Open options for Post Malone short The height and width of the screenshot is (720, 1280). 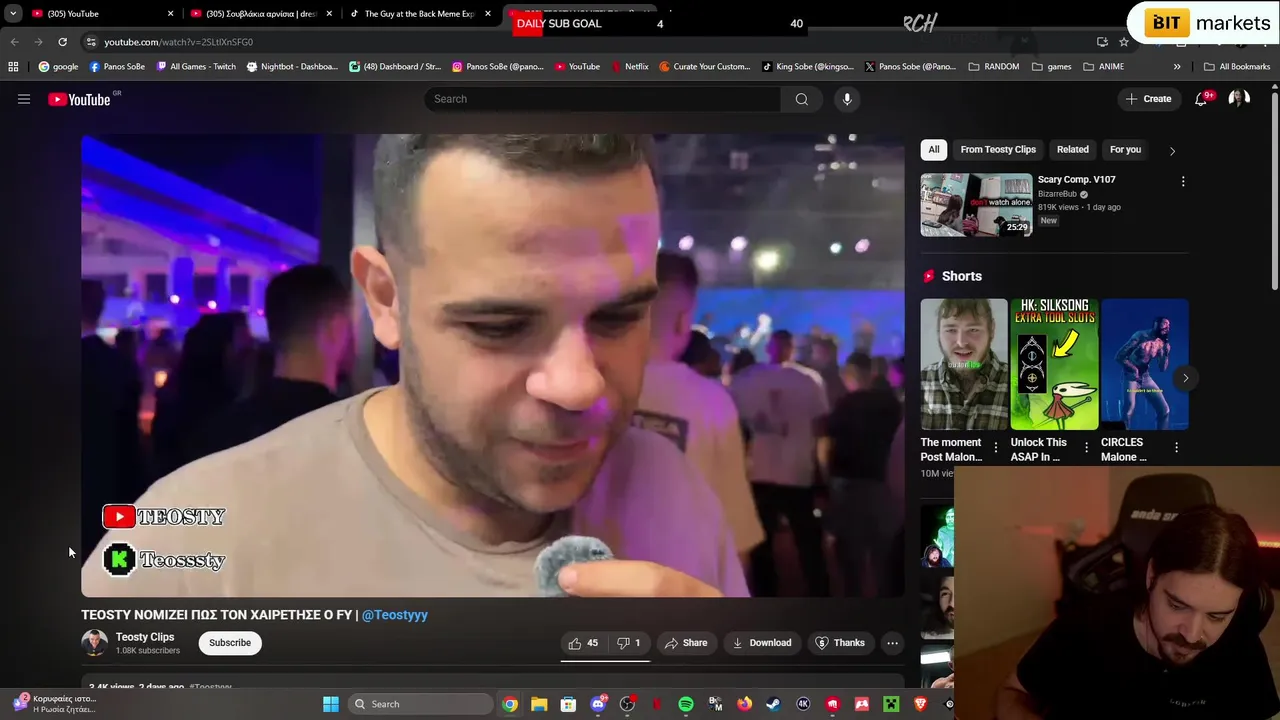pos(995,447)
